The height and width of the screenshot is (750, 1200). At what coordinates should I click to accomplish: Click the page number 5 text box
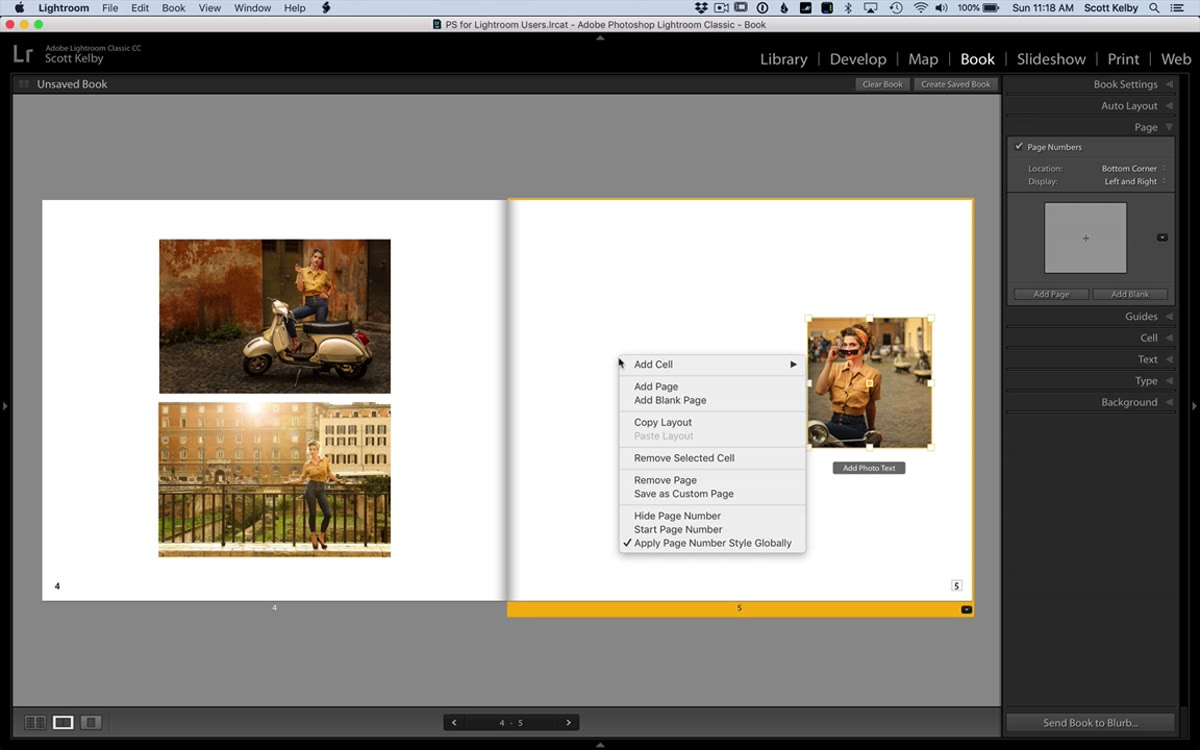pos(956,586)
